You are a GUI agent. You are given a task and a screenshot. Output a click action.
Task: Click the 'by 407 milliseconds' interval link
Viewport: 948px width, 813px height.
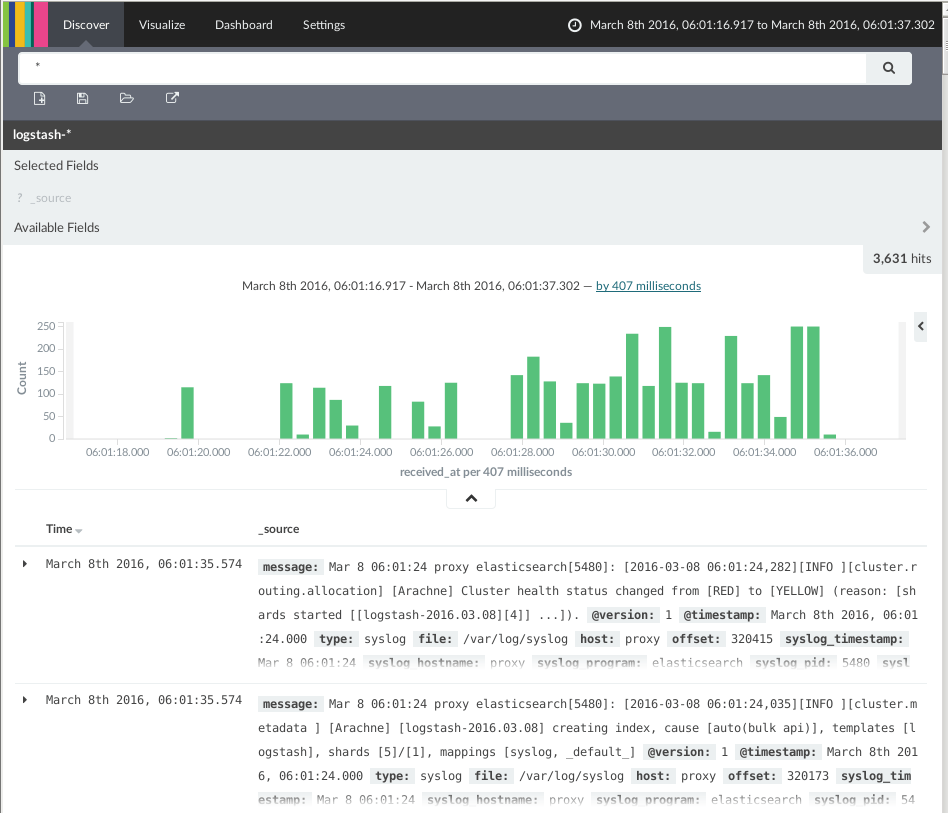point(648,286)
